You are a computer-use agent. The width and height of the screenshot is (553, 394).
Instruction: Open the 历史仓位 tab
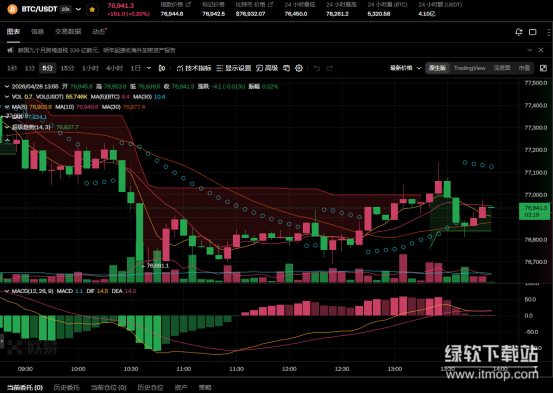coord(150,387)
